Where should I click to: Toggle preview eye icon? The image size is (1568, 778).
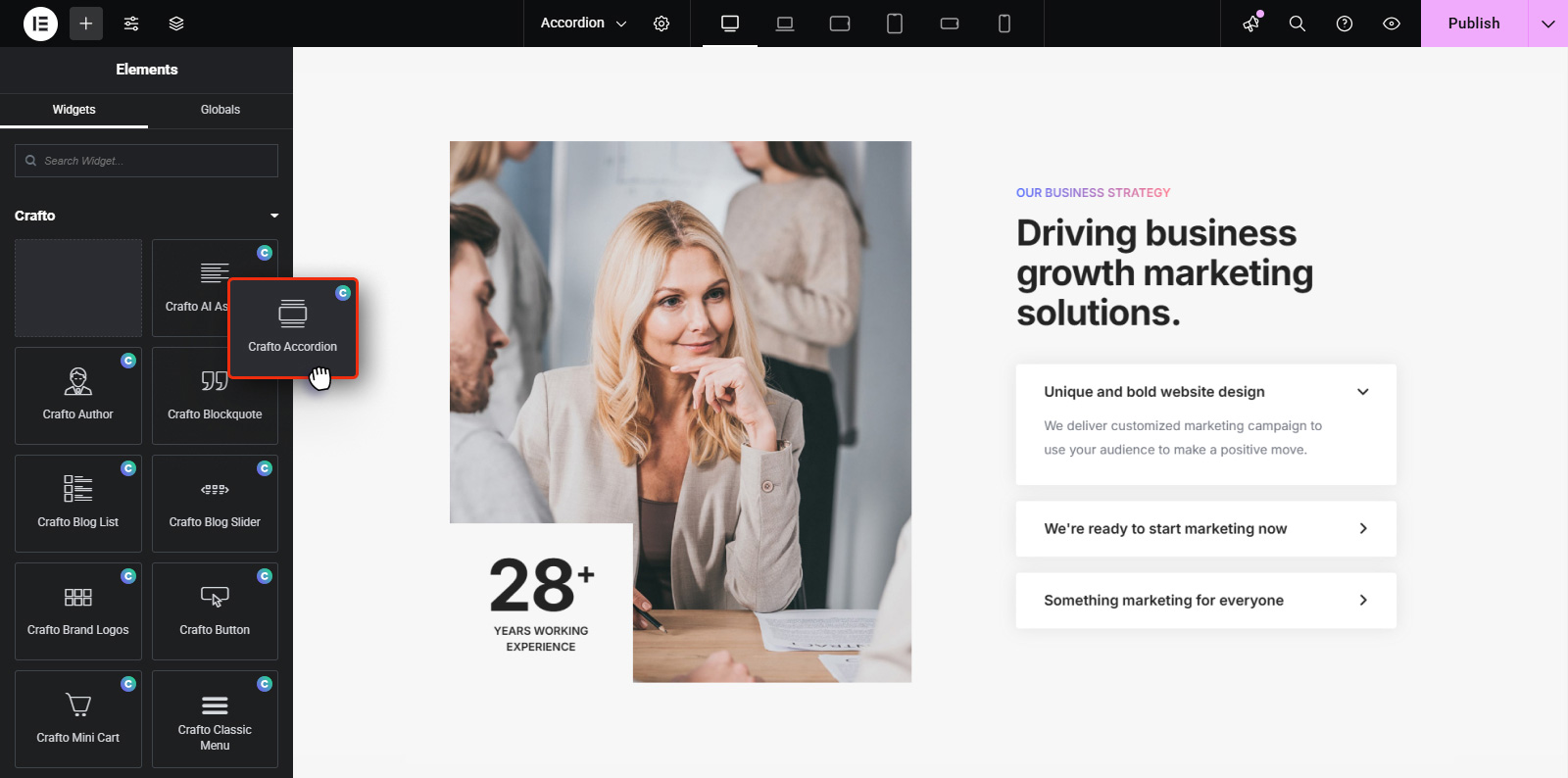[x=1392, y=24]
